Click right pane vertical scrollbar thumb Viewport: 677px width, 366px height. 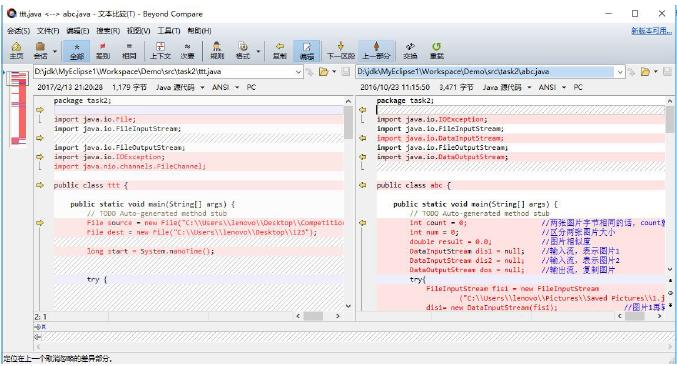(670, 119)
